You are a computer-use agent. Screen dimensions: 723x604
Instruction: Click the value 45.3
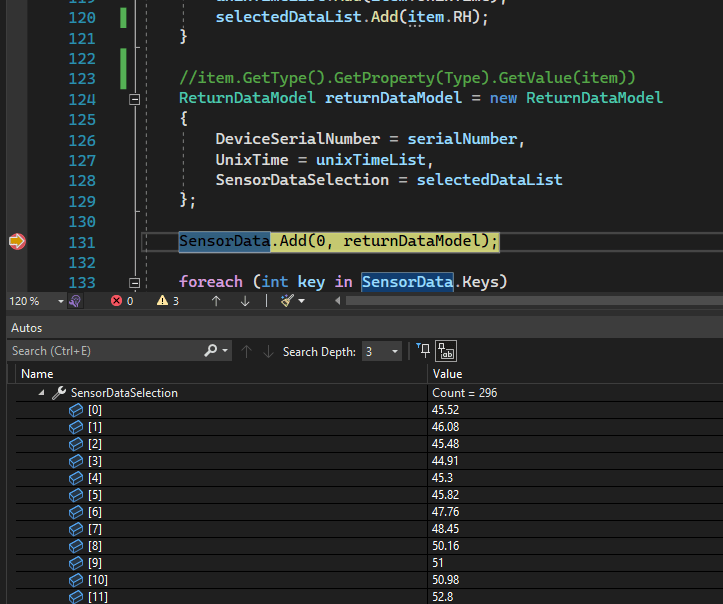coord(442,478)
